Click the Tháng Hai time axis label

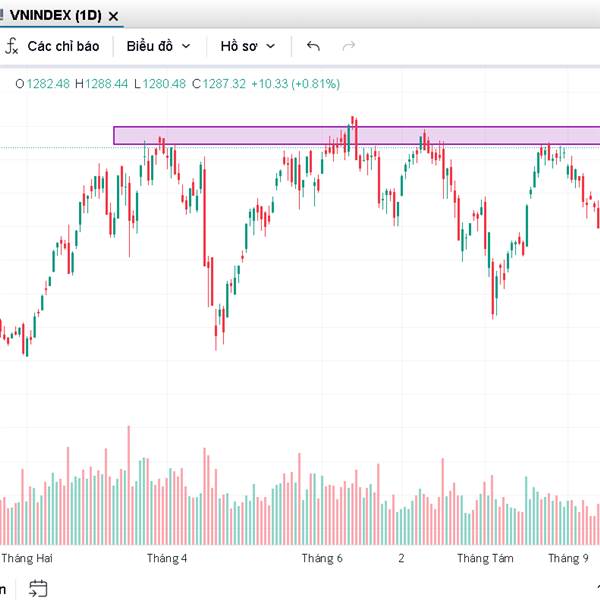[x=27, y=558]
